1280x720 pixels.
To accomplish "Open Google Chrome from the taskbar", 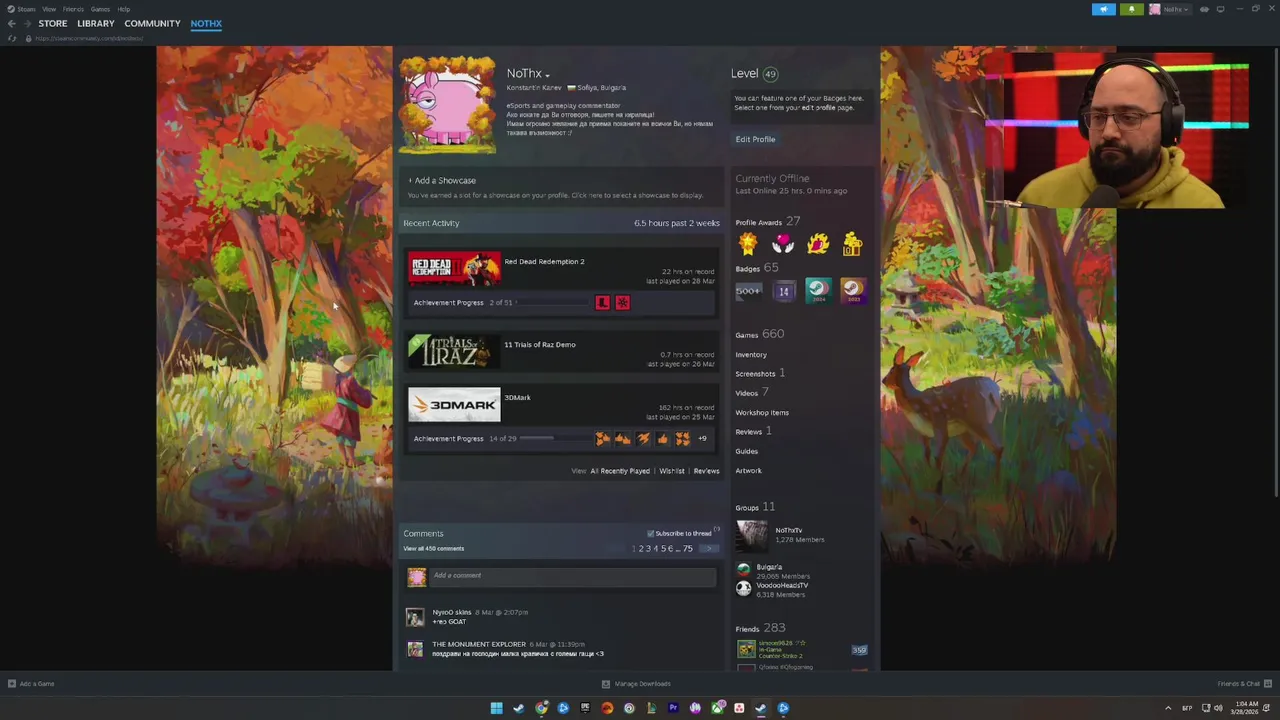I will coord(541,708).
